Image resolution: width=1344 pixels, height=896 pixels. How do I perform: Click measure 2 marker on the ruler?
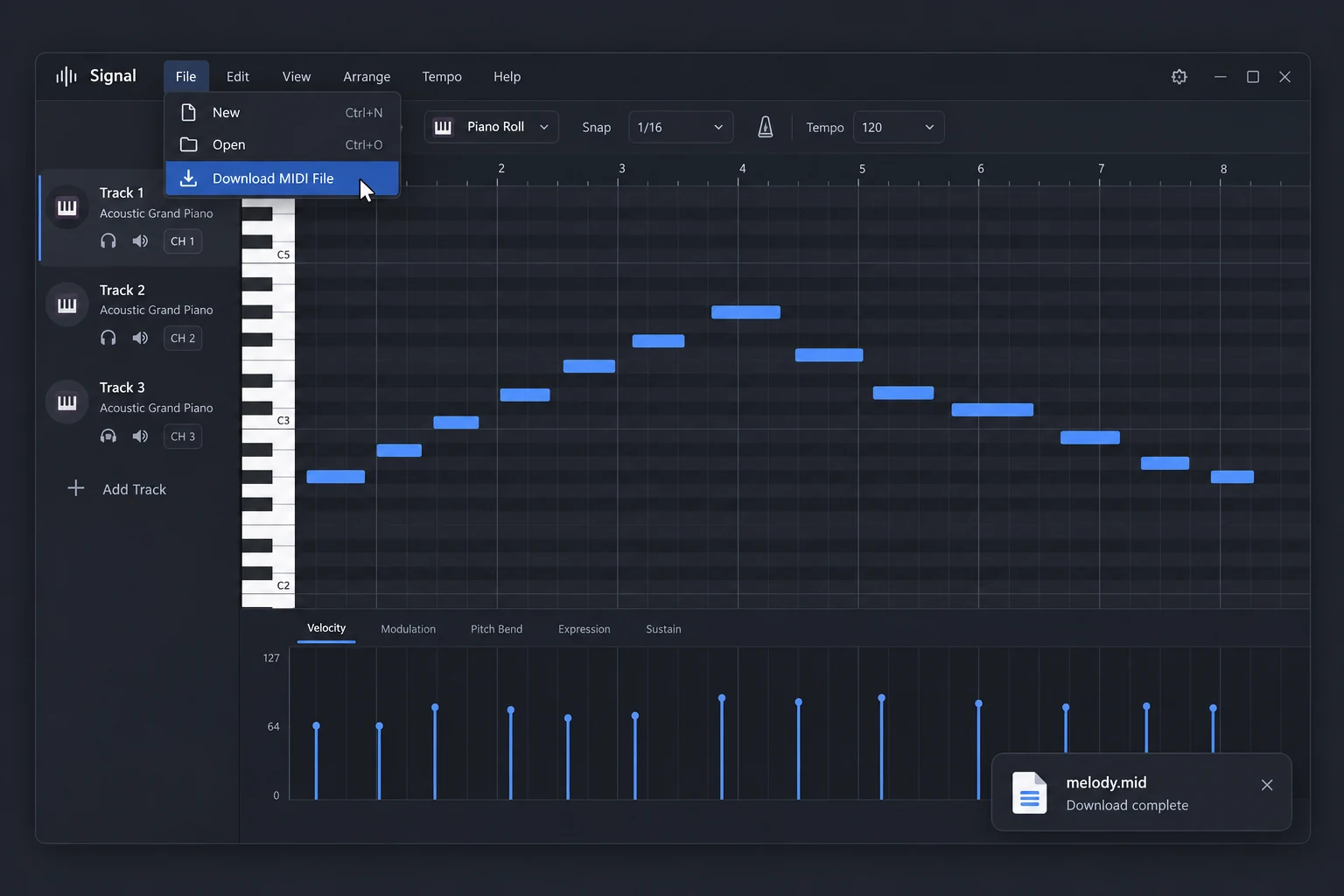point(501,169)
